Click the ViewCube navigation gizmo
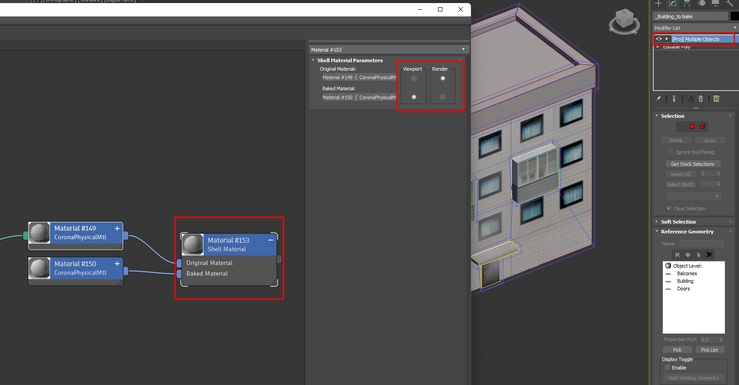 click(x=624, y=21)
